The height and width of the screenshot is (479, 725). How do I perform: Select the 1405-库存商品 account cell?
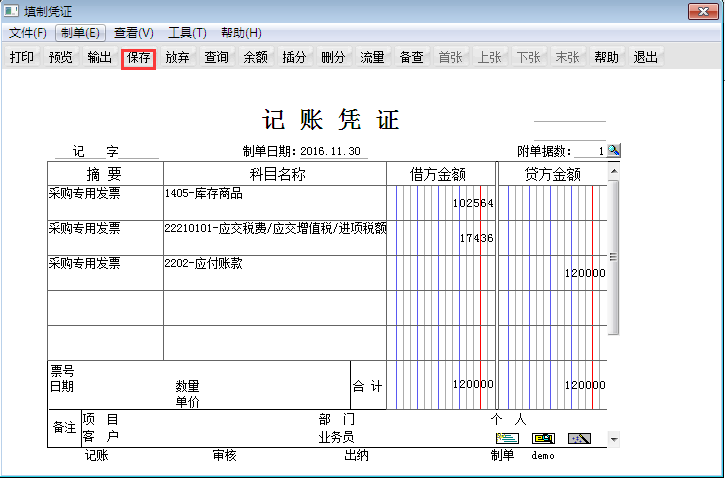(x=274, y=202)
